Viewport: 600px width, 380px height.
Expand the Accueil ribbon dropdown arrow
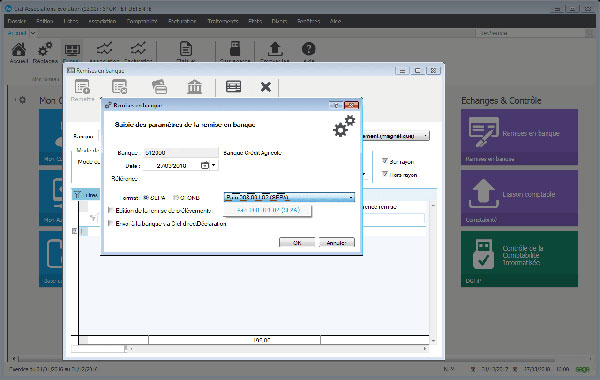click(x=33, y=33)
